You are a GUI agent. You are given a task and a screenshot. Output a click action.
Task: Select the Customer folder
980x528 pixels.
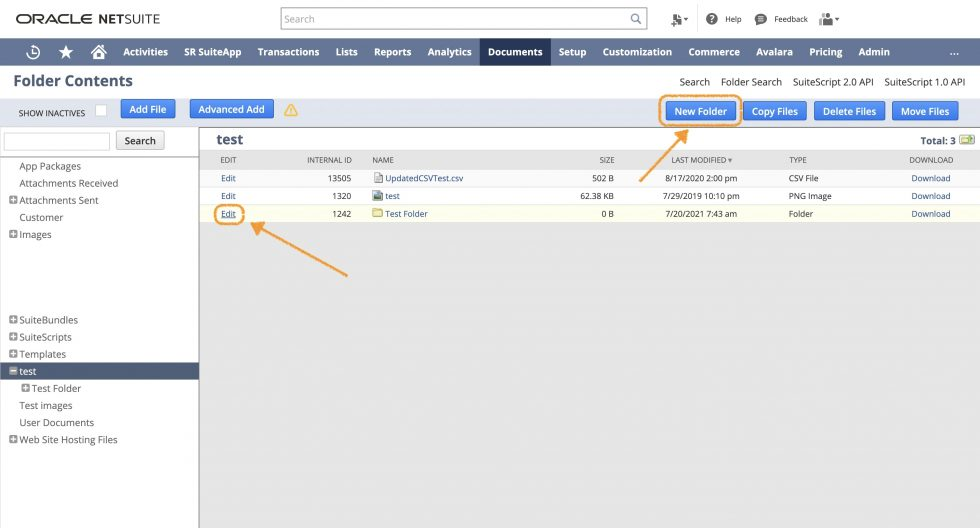coord(41,217)
